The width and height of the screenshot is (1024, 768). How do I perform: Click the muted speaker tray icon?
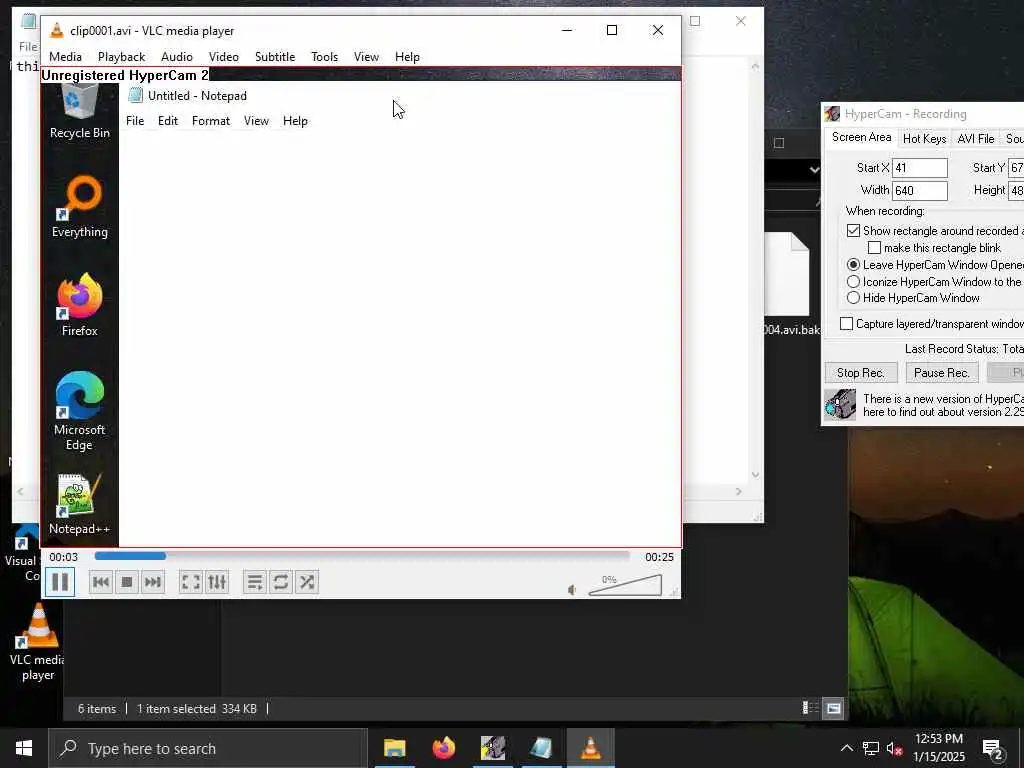pos(894,748)
